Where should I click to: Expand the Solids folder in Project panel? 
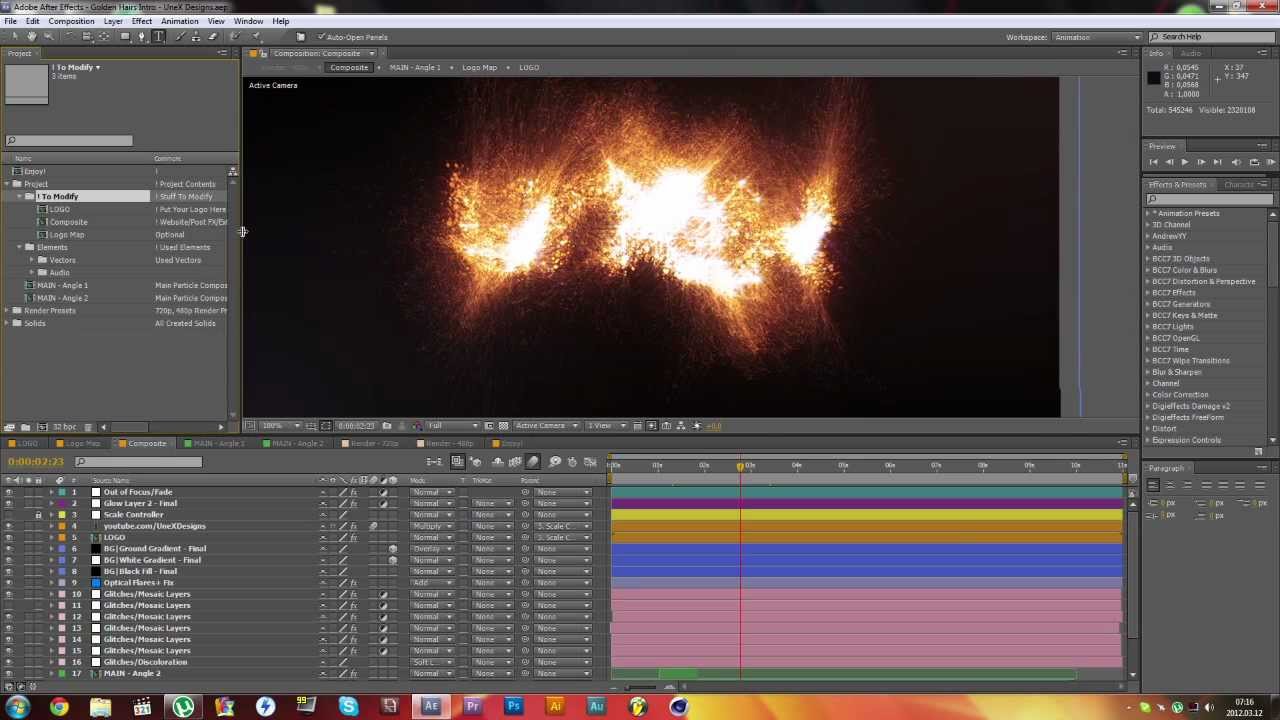(6, 323)
